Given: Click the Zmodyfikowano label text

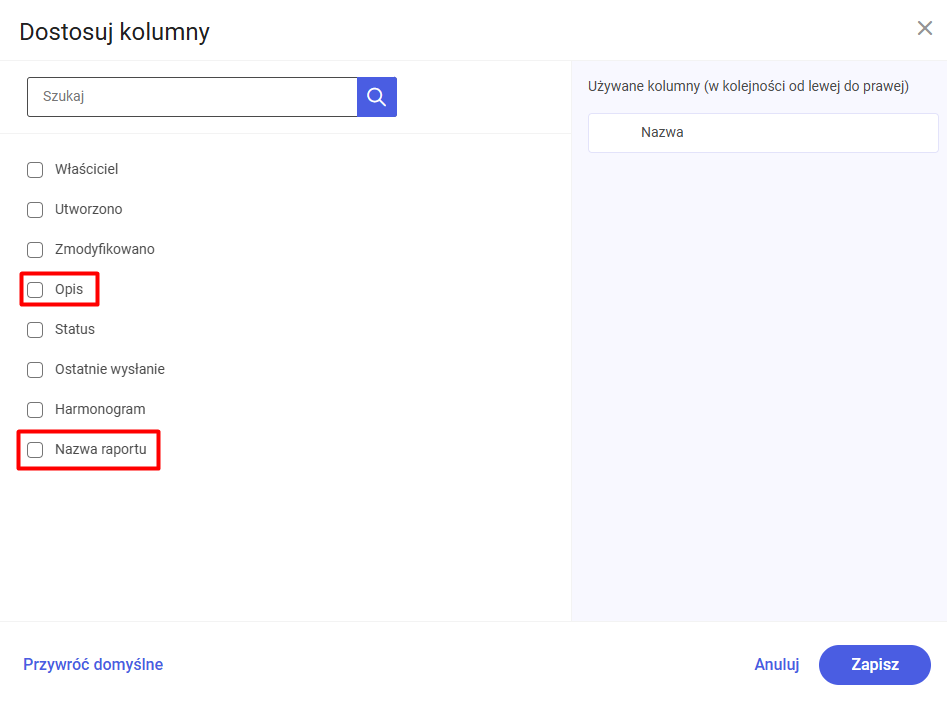Looking at the screenshot, I should pos(105,249).
